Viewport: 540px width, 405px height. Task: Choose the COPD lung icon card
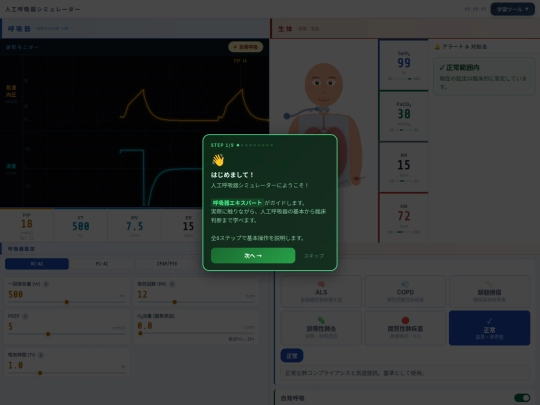click(405, 291)
